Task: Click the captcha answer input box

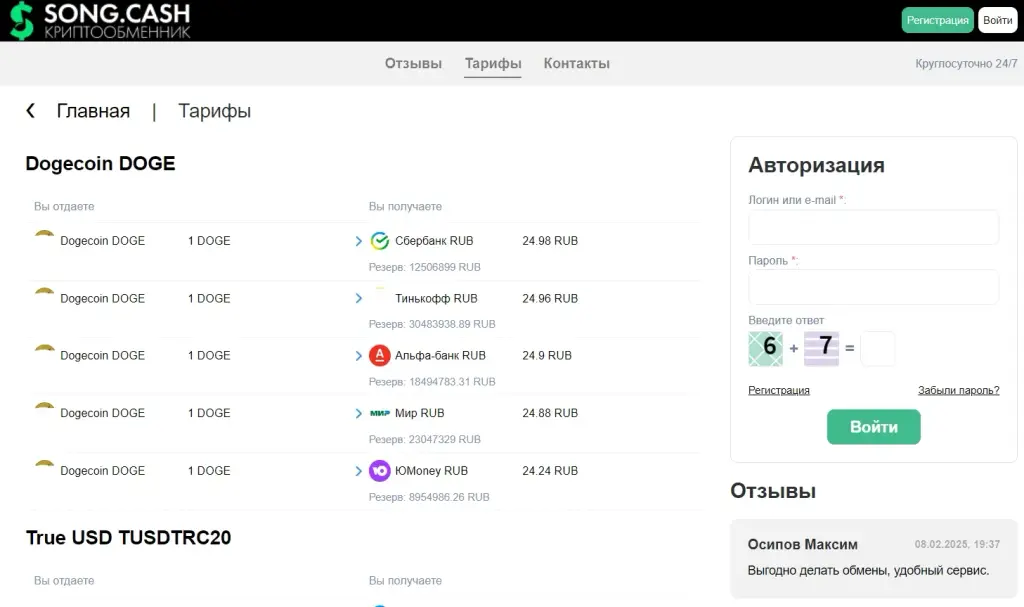Action: coord(878,348)
